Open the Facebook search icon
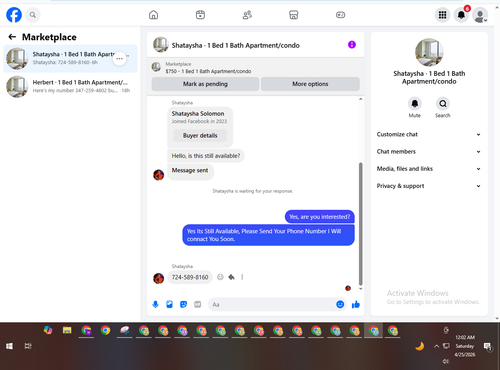 33,15
